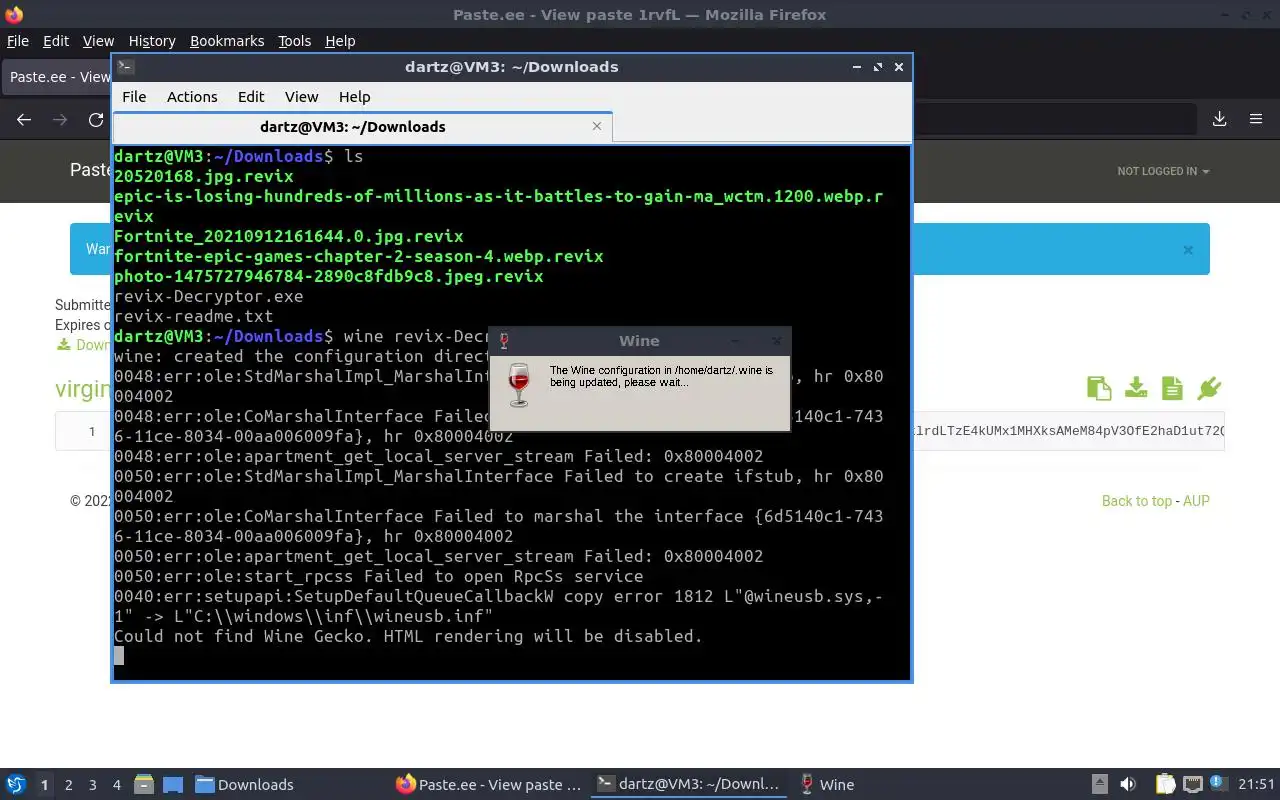Open the AUP link
1280x800 pixels.
[x=1196, y=501]
